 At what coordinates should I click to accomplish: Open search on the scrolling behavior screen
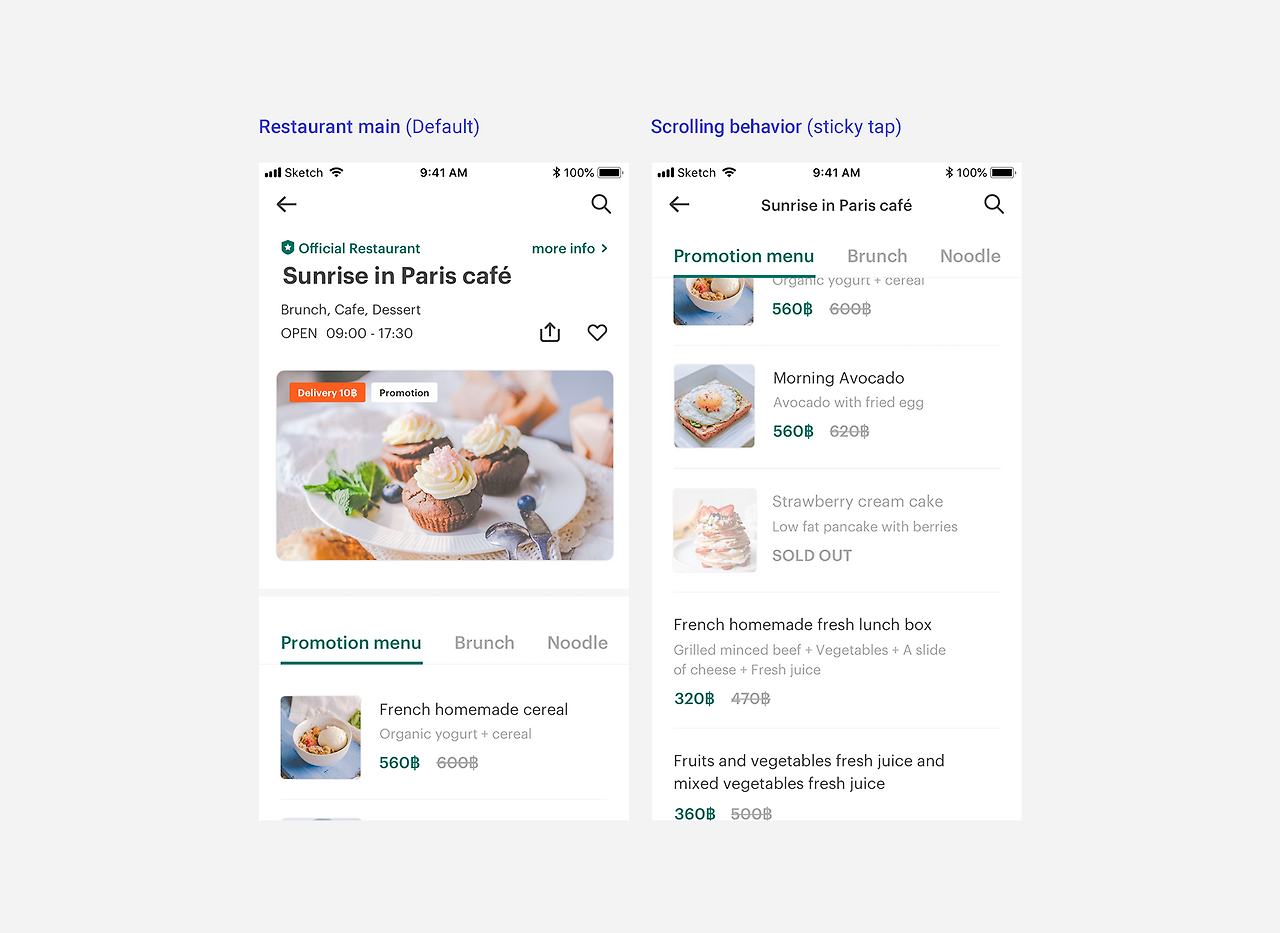click(x=994, y=204)
